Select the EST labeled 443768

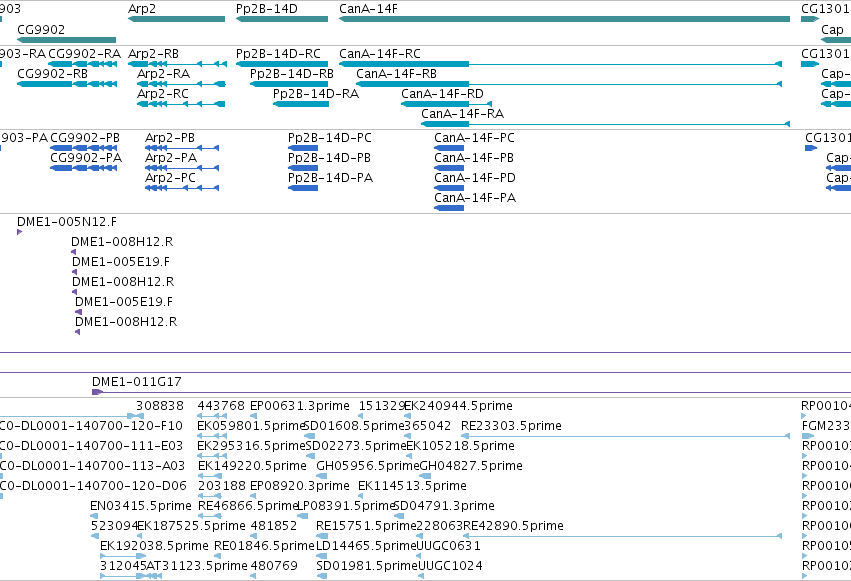pyautogui.click(x=221, y=405)
